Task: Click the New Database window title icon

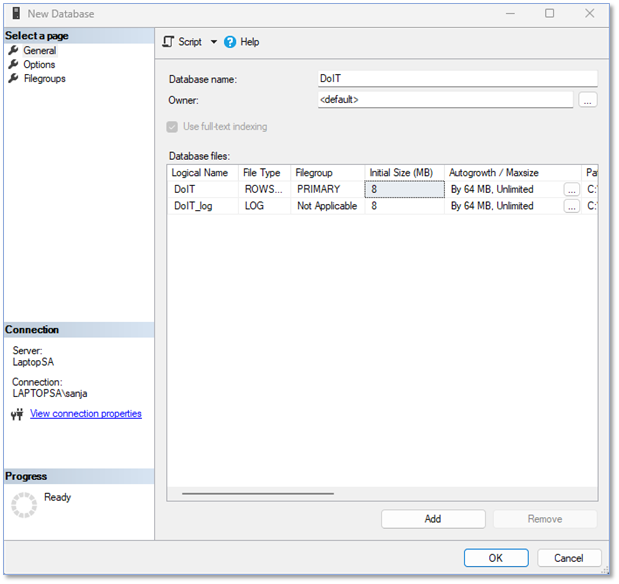Action: coord(14,13)
